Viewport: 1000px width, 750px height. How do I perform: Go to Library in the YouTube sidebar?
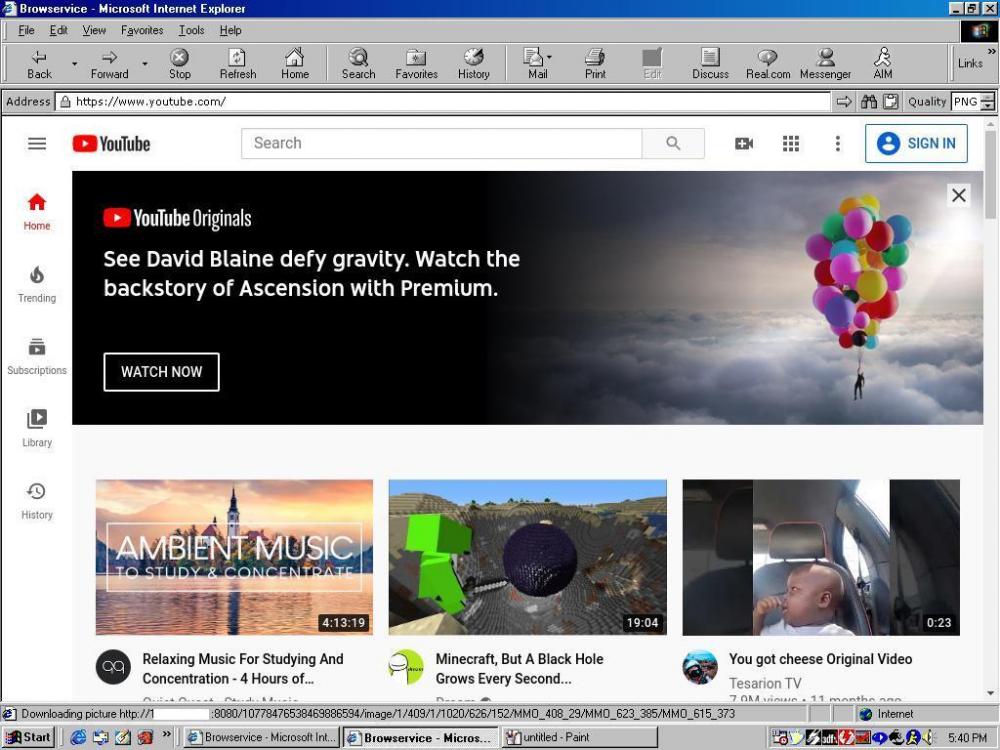(37, 427)
